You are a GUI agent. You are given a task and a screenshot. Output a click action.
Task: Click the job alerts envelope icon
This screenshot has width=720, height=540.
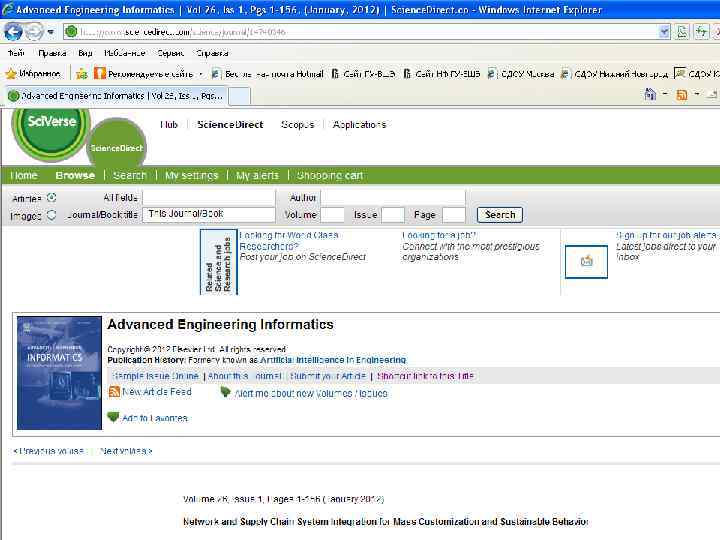pyautogui.click(x=586, y=262)
